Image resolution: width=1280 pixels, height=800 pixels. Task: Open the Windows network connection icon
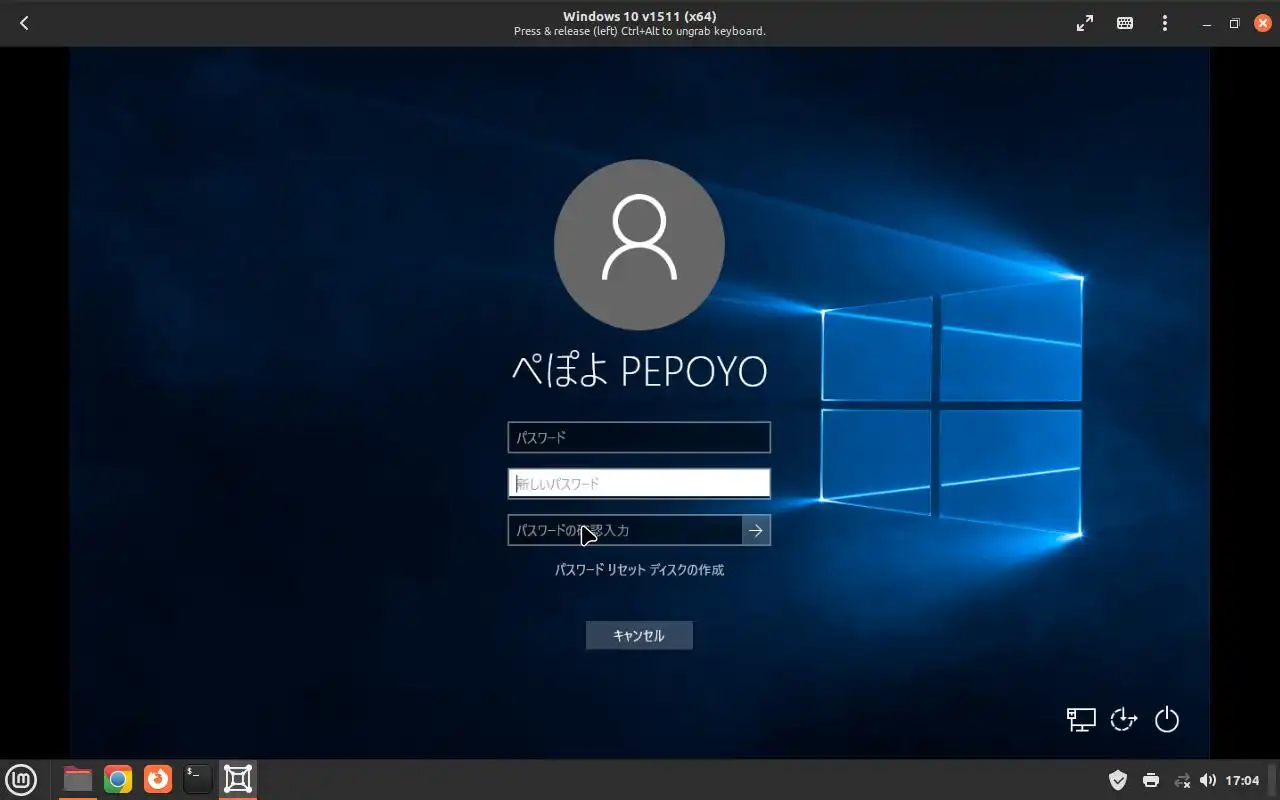point(1081,719)
